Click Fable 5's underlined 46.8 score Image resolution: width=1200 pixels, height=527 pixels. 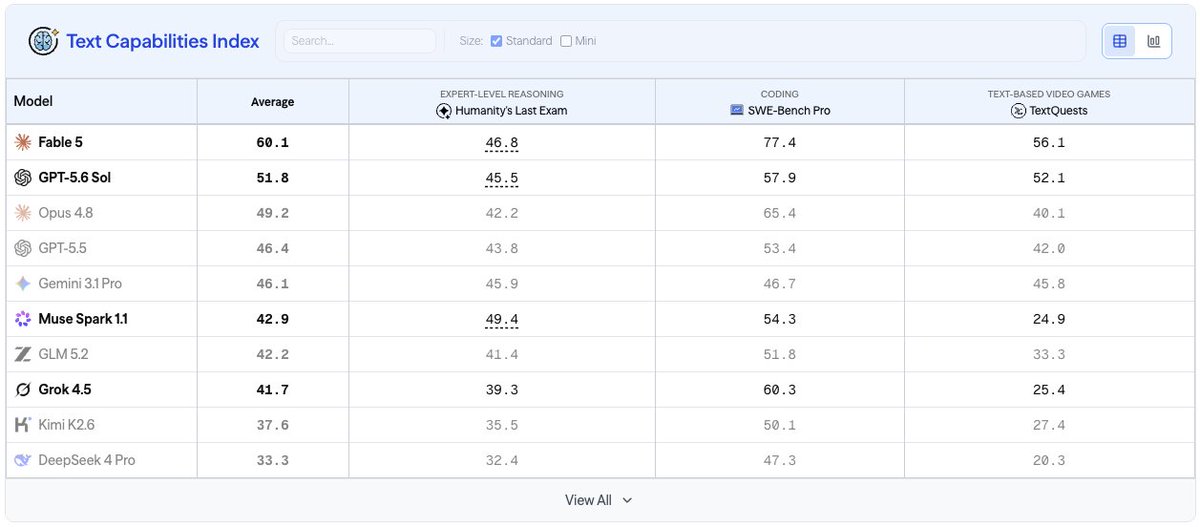pos(502,143)
